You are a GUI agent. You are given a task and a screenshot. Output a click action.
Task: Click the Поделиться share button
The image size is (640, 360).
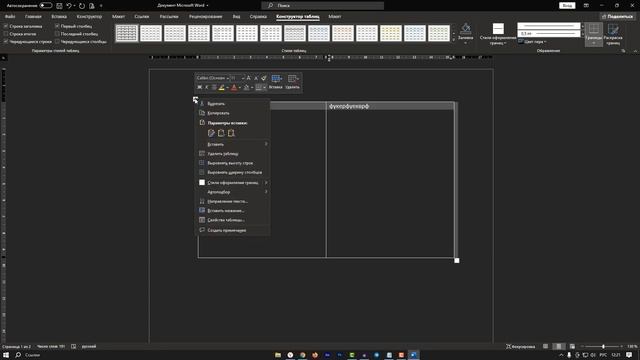618,17
